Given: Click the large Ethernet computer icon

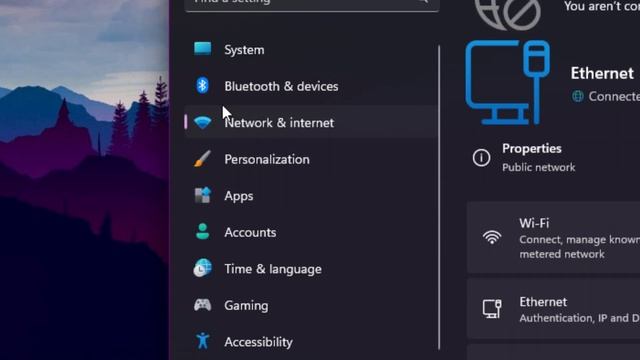Looking at the screenshot, I should pyautogui.click(x=507, y=82).
